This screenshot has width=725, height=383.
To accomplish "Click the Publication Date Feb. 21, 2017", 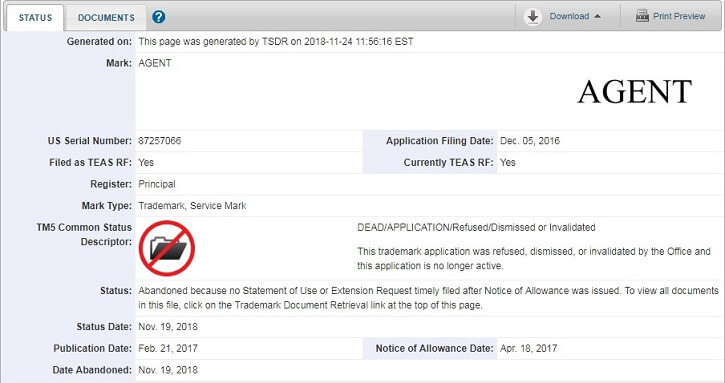I will click(168, 348).
